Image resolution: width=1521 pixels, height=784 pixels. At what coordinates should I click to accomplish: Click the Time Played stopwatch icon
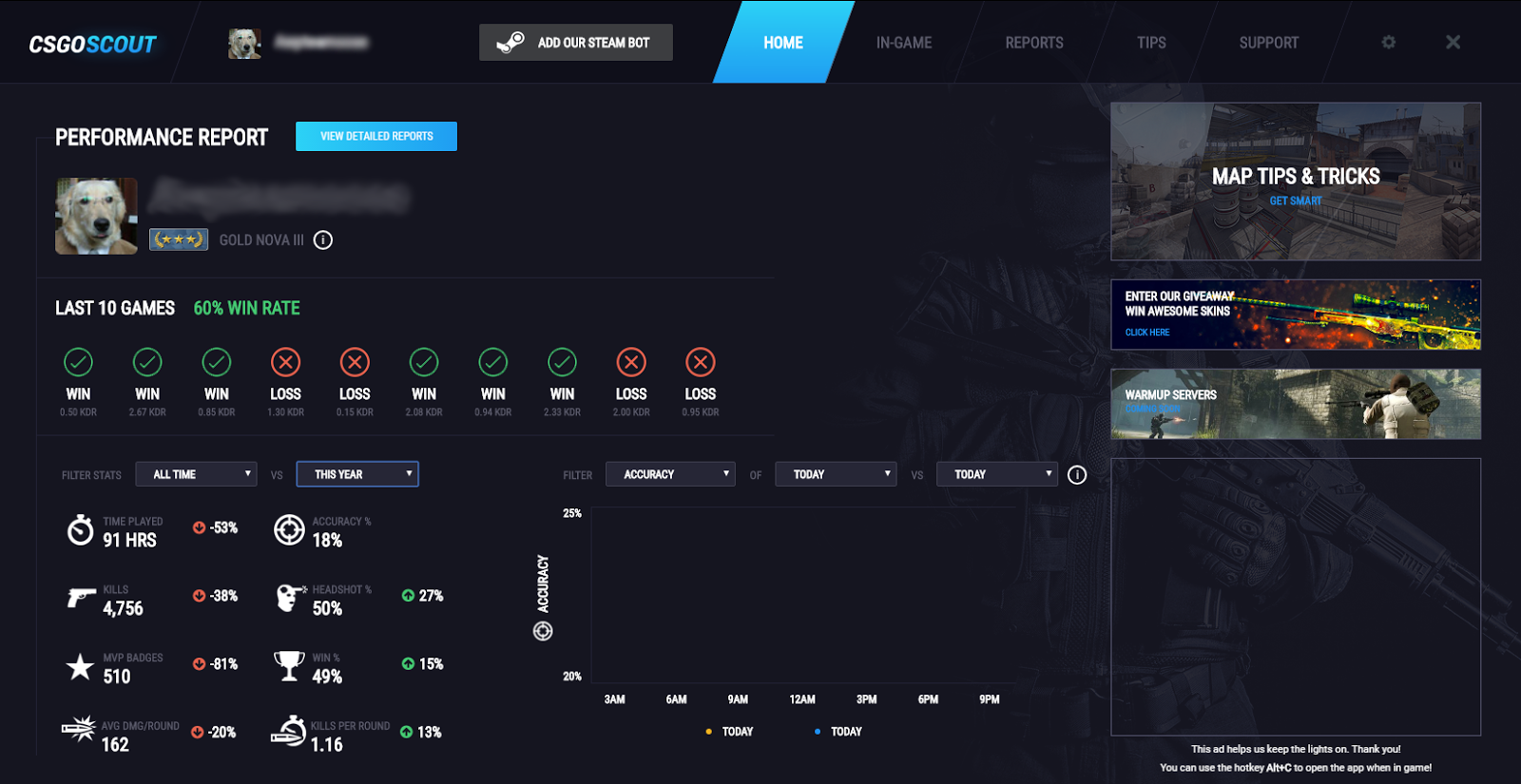click(81, 529)
